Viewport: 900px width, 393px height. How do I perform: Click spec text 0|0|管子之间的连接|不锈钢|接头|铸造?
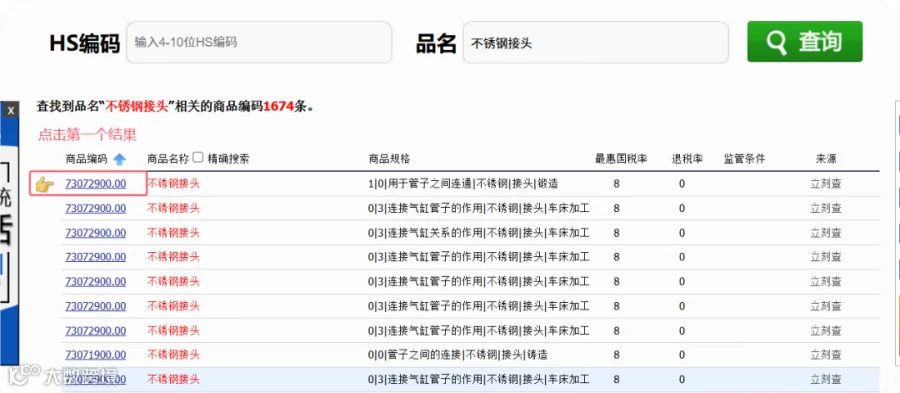(x=457, y=355)
